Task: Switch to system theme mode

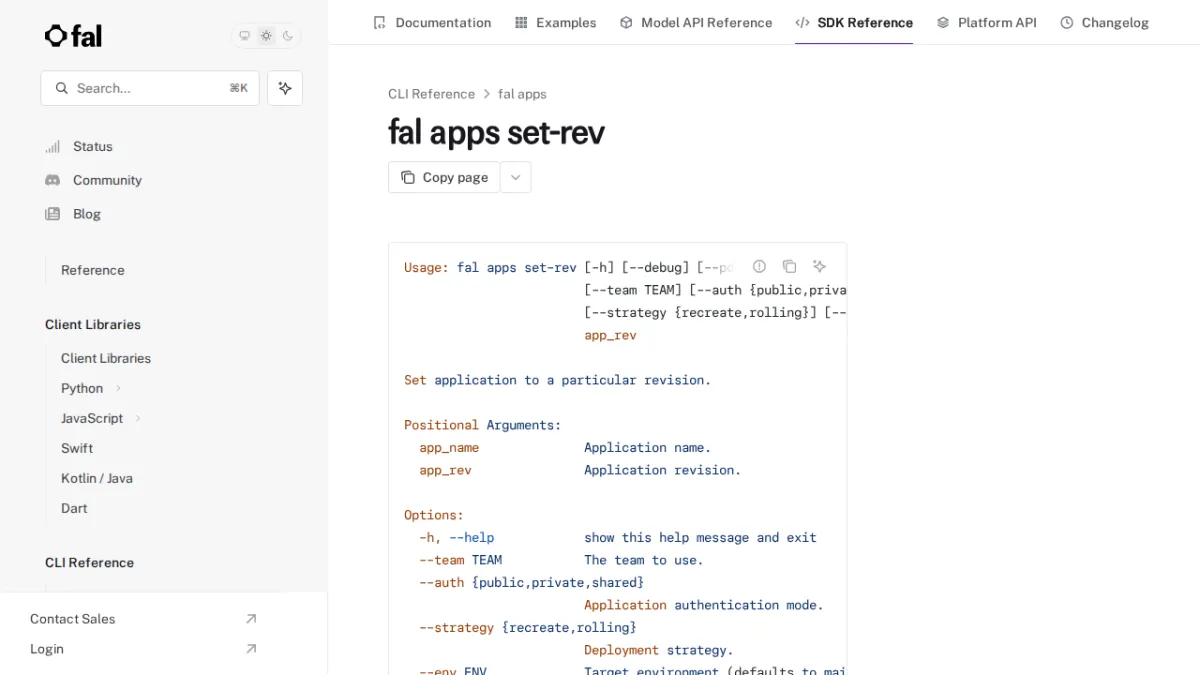Action: (x=244, y=36)
